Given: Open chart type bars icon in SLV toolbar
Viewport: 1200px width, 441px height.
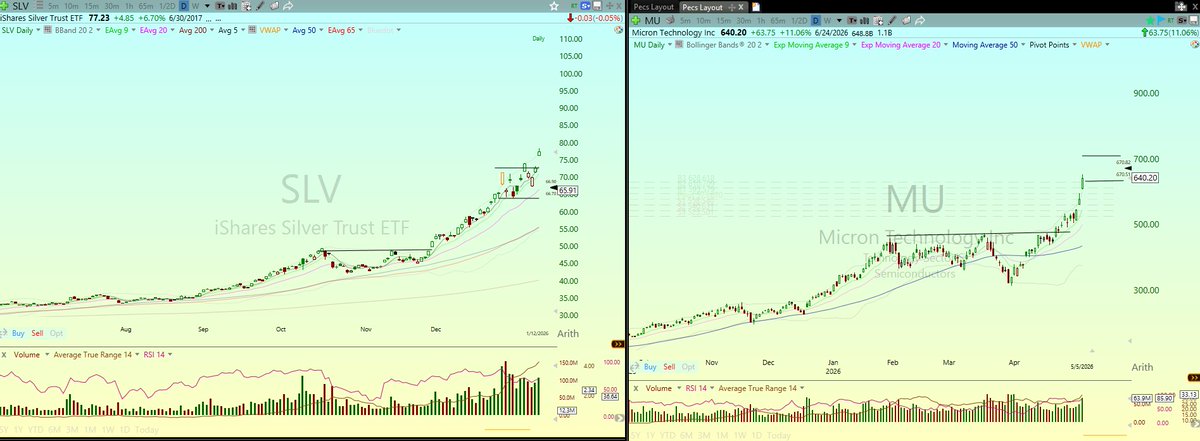Looking at the screenshot, I should [x=232, y=6].
